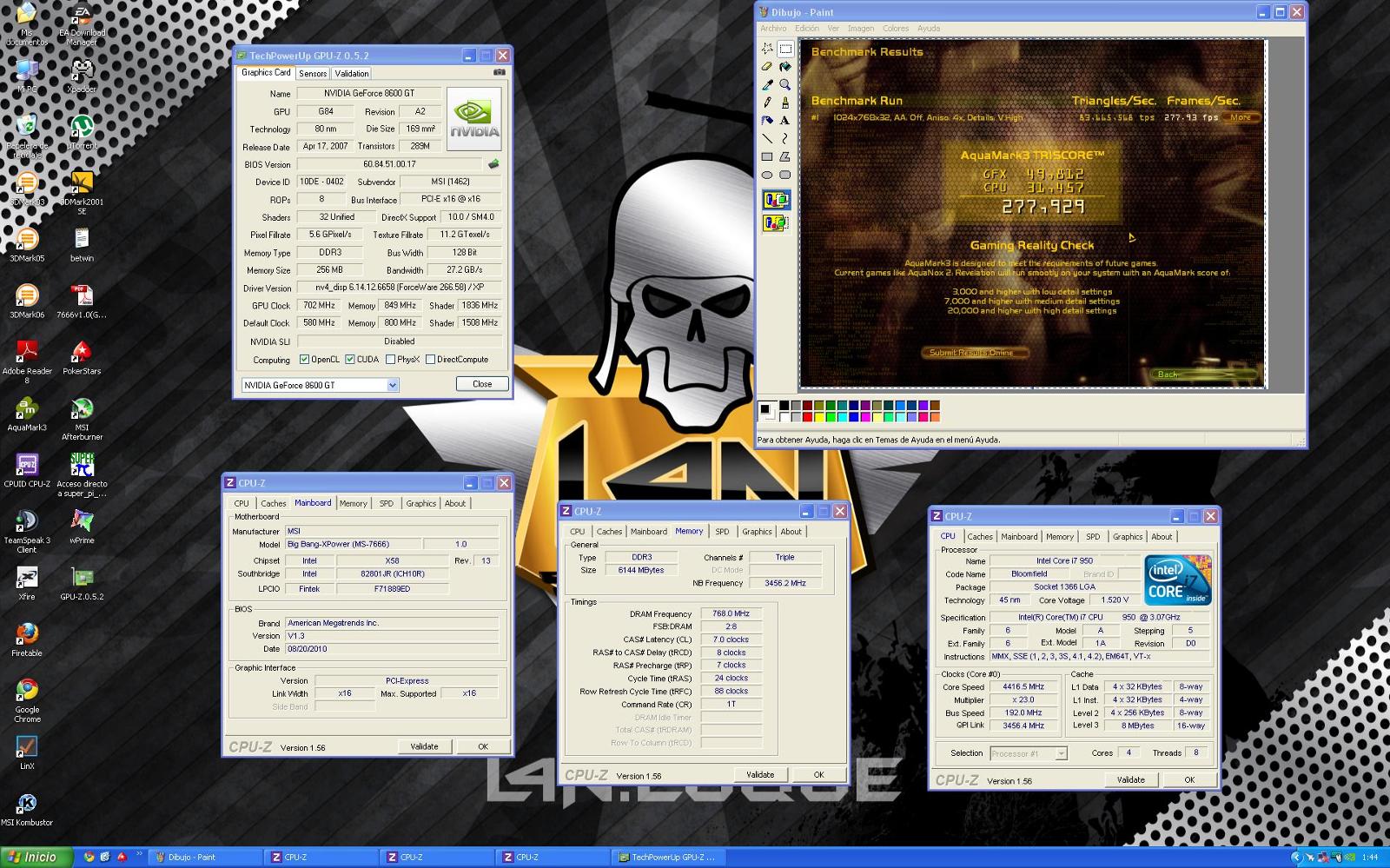Open the Colores menu in Paint
Screen dimensions: 1390x868
896,29
